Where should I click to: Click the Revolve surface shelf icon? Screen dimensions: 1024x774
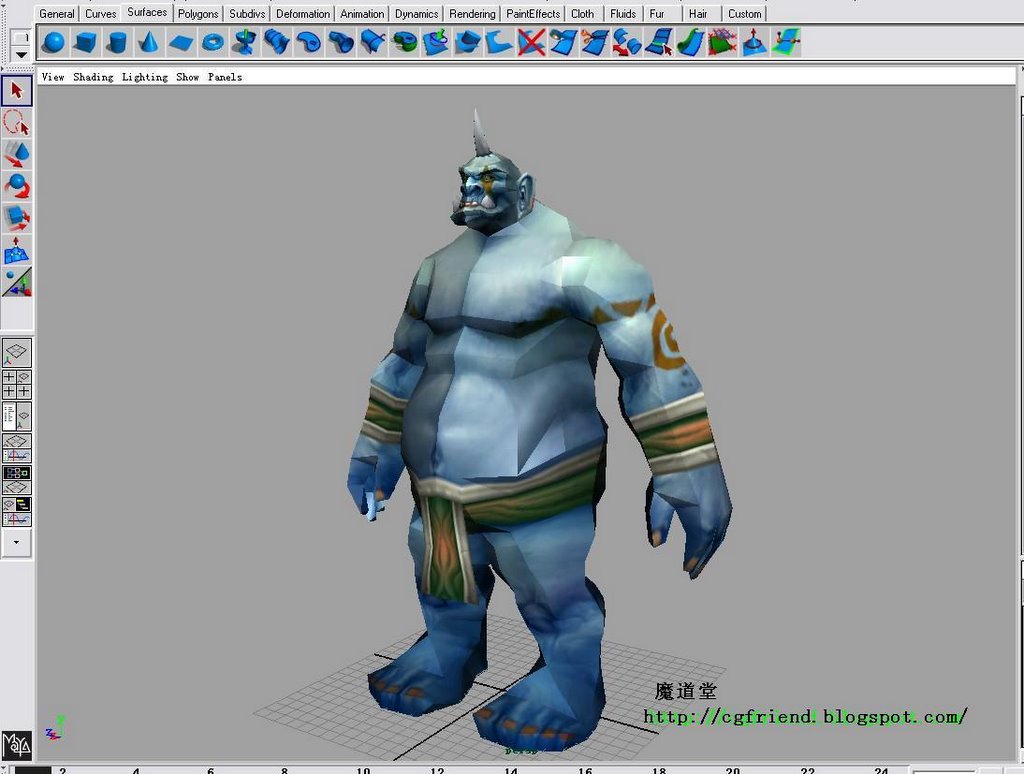coord(245,42)
